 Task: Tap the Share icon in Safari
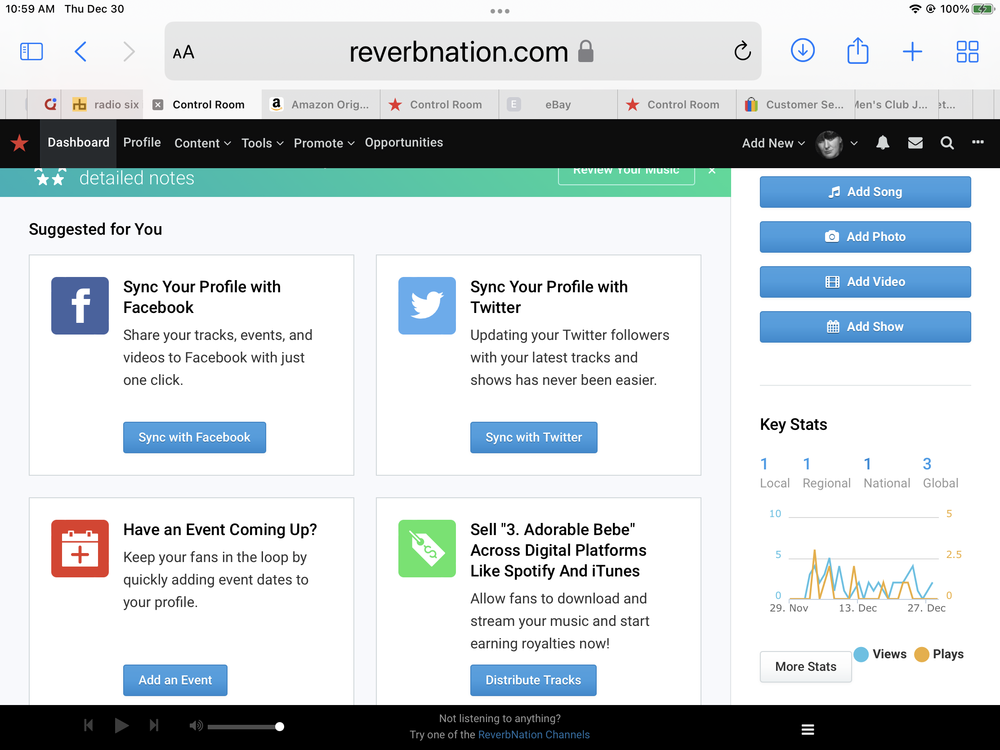(858, 50)
